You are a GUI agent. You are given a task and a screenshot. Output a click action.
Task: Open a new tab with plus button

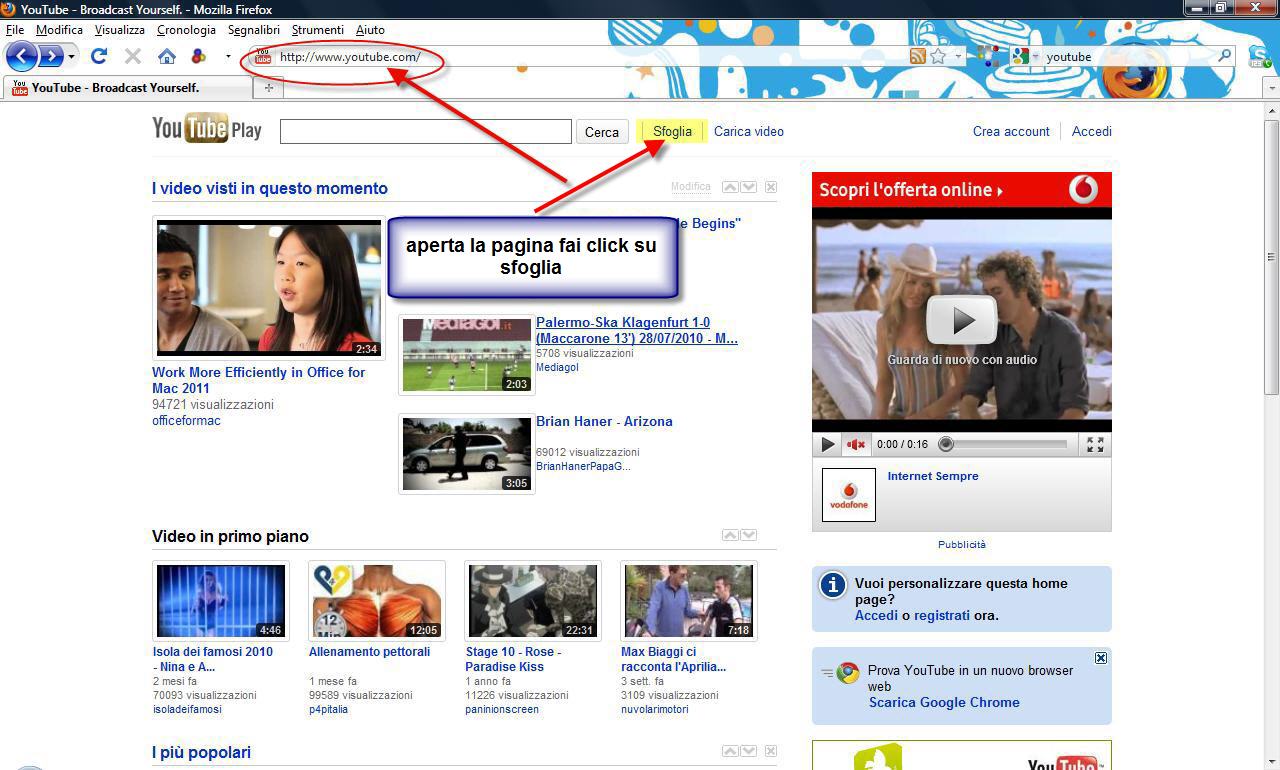click(x=268, y=88)
